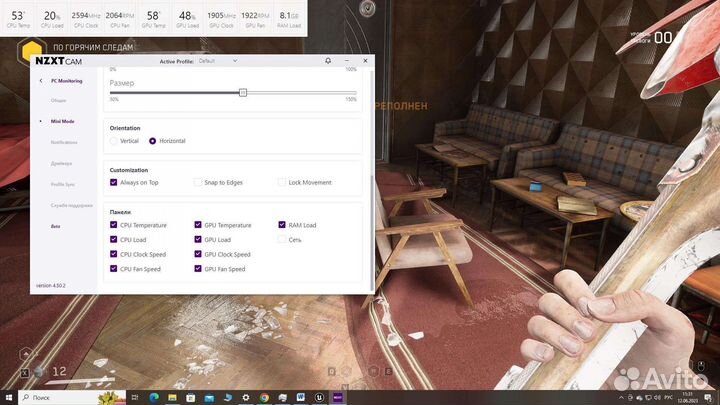720x405 pixels.
Task: Switch to NZXT CAM taskbar icon
Action: tap(338, 397)
